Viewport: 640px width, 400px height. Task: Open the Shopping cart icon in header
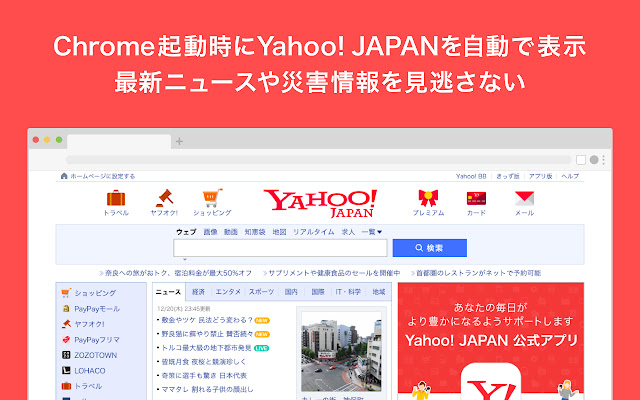pyautogui.click(x=213, y=198)
